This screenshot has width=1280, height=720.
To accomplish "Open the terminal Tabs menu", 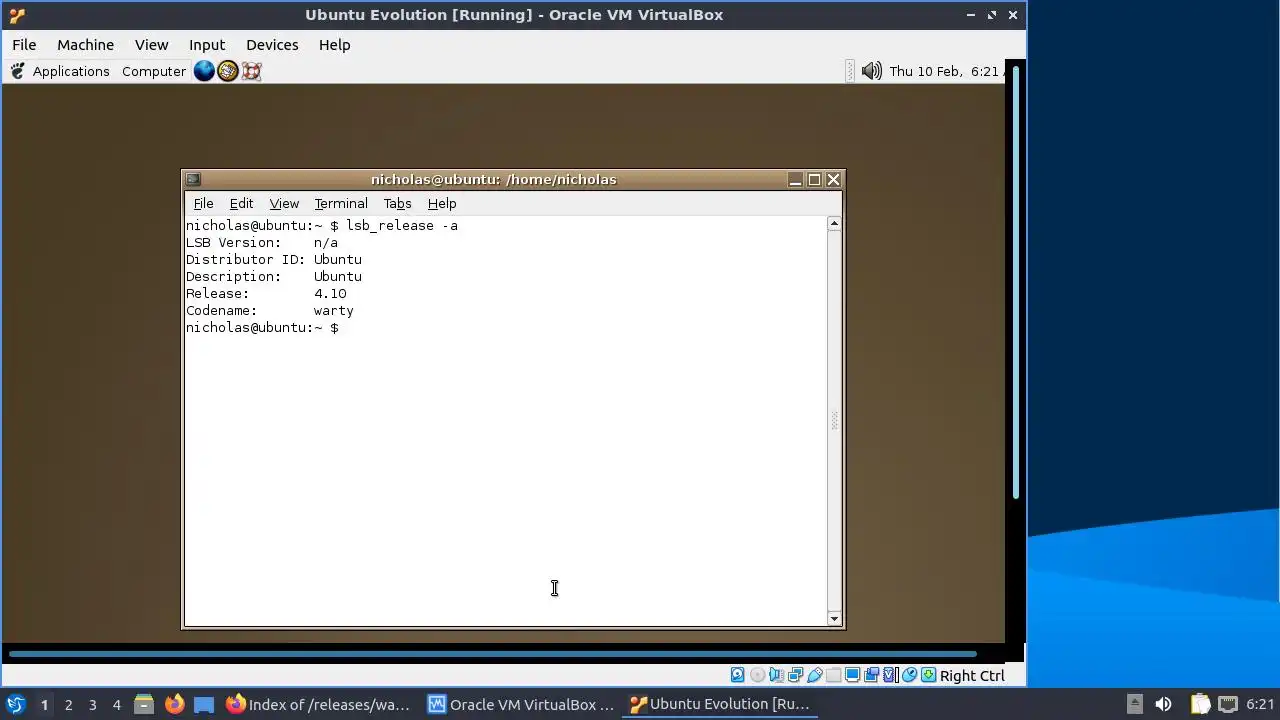I will (x=397, y=203).
